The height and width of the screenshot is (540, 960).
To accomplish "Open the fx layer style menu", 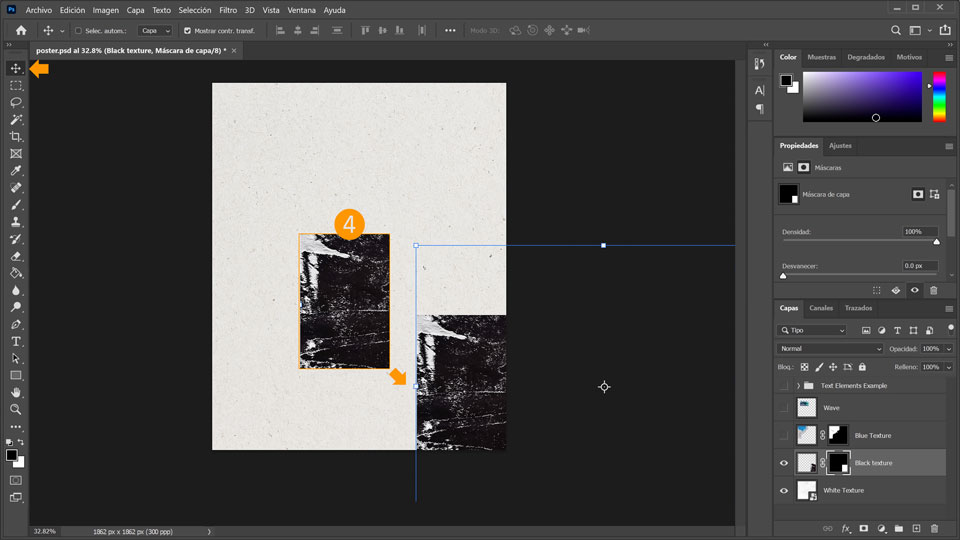I will click(846, 528).
